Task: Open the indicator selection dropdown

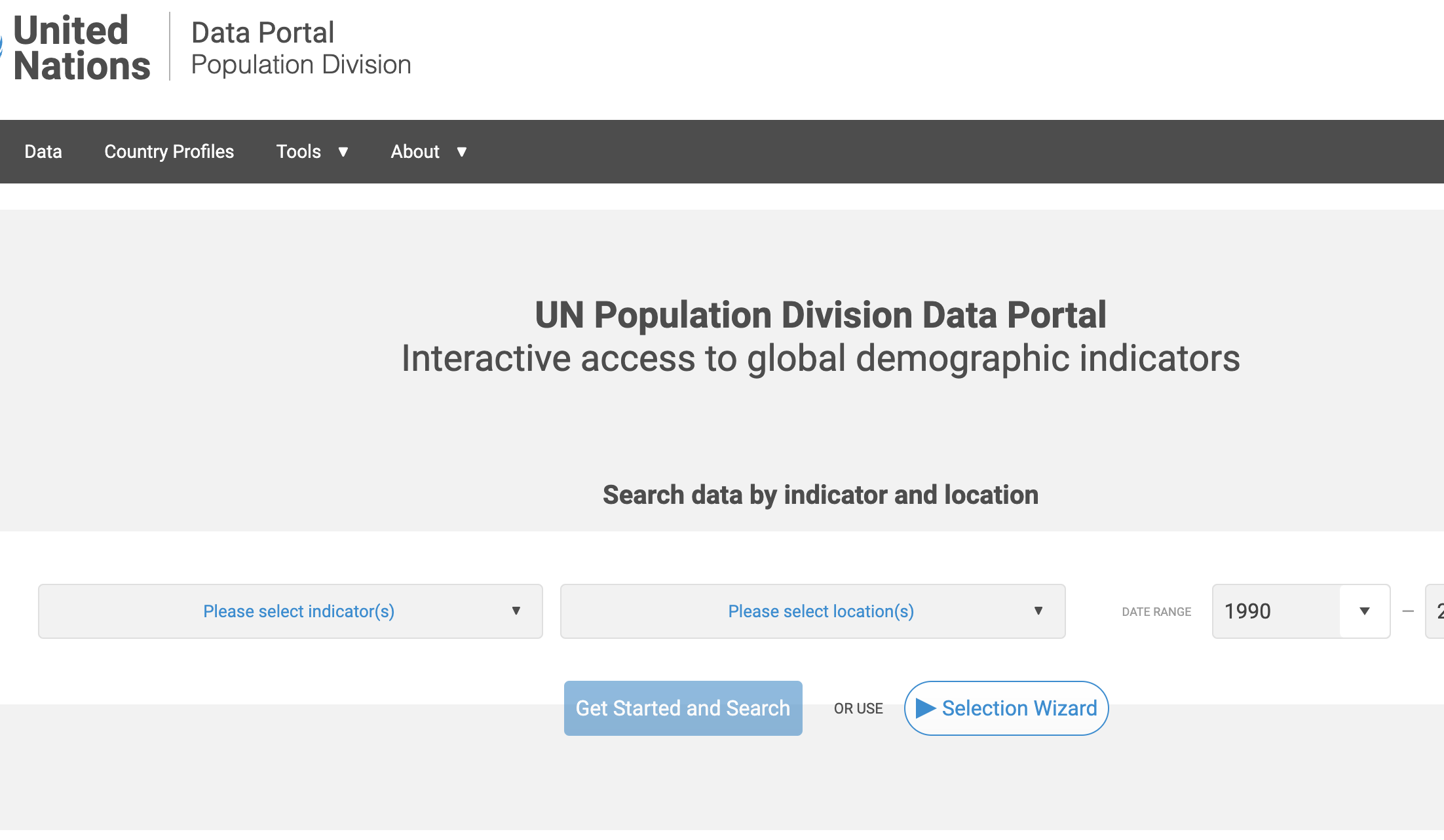Action: point(290,611)
